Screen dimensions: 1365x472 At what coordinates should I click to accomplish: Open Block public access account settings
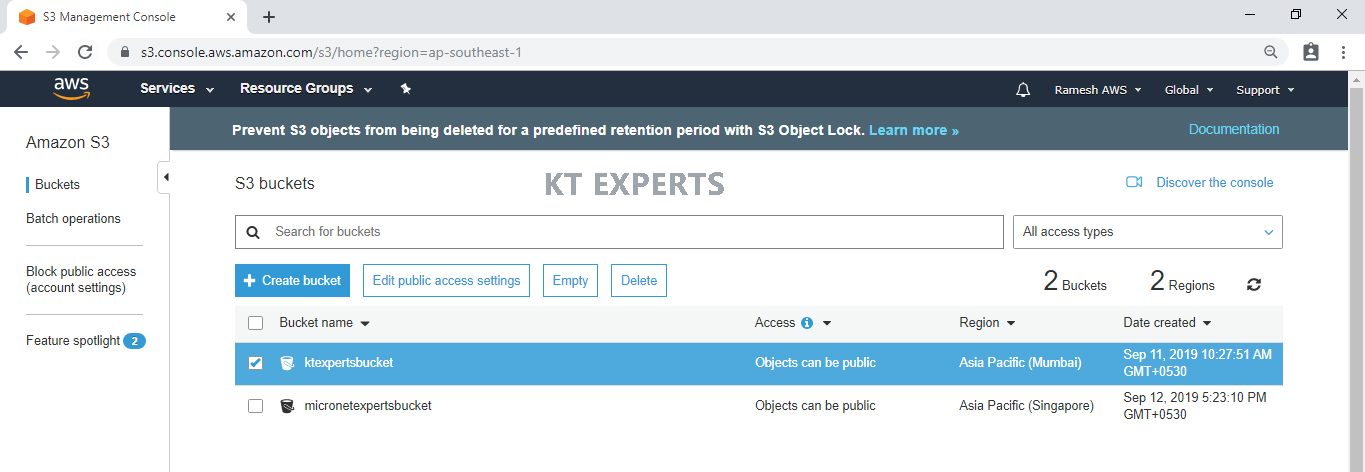(81, 280)
